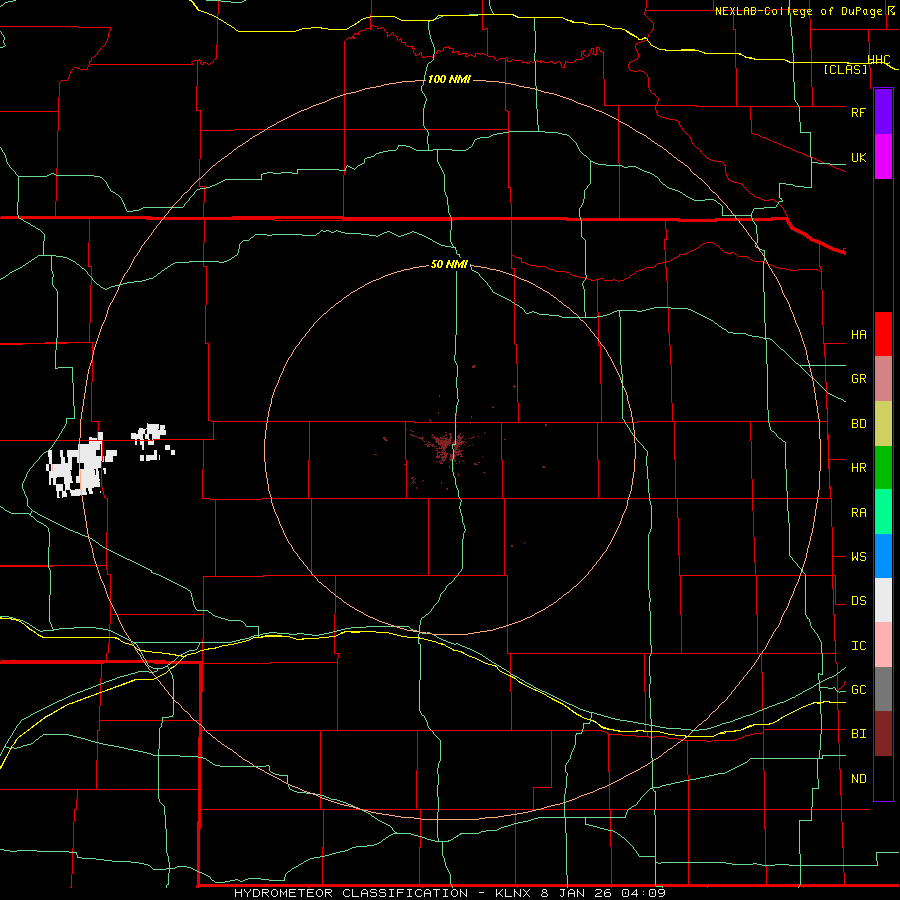Click the DS white legend swatch

pyautogui.click(x=883, y=600)
